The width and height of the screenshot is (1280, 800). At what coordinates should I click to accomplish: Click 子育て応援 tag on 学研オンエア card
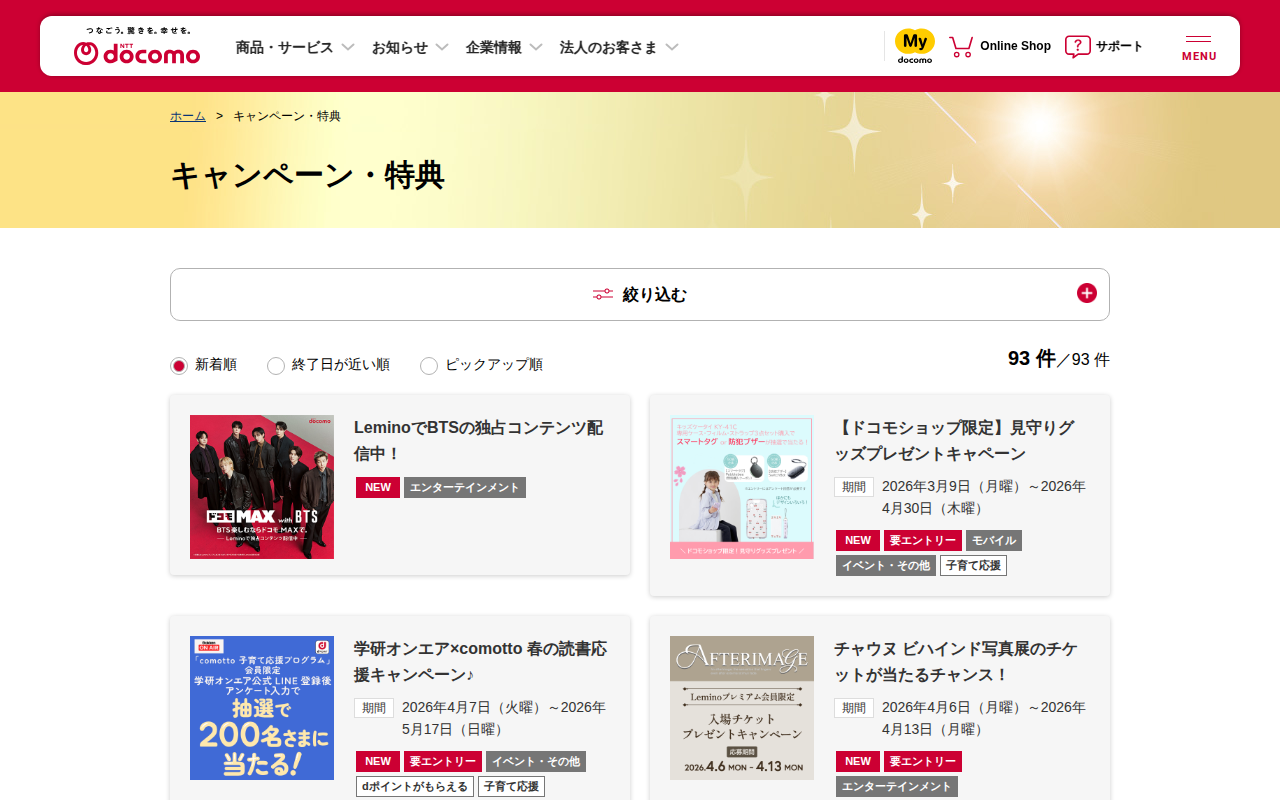point(511,787)
